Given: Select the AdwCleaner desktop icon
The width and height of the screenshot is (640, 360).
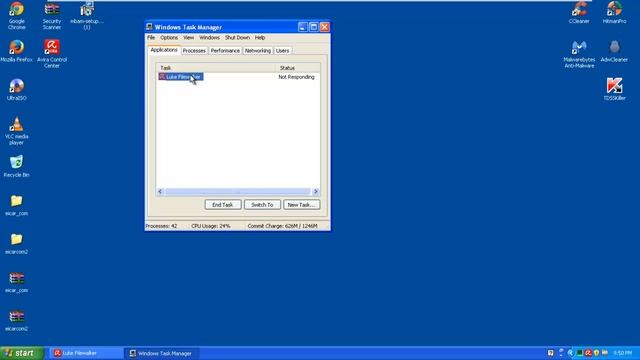Looking at the screenshot, I should point(614,51).
